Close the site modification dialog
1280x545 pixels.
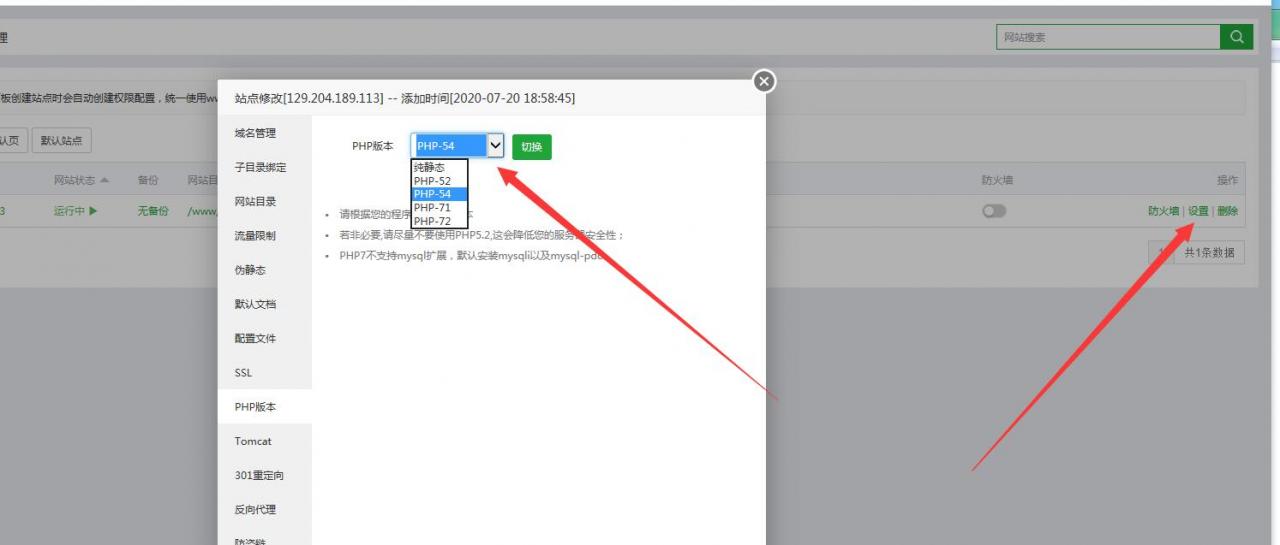[x=764, y=82]
